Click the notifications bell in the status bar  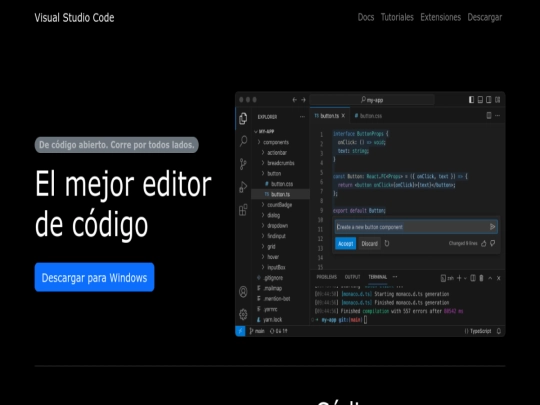pos(499,331)
